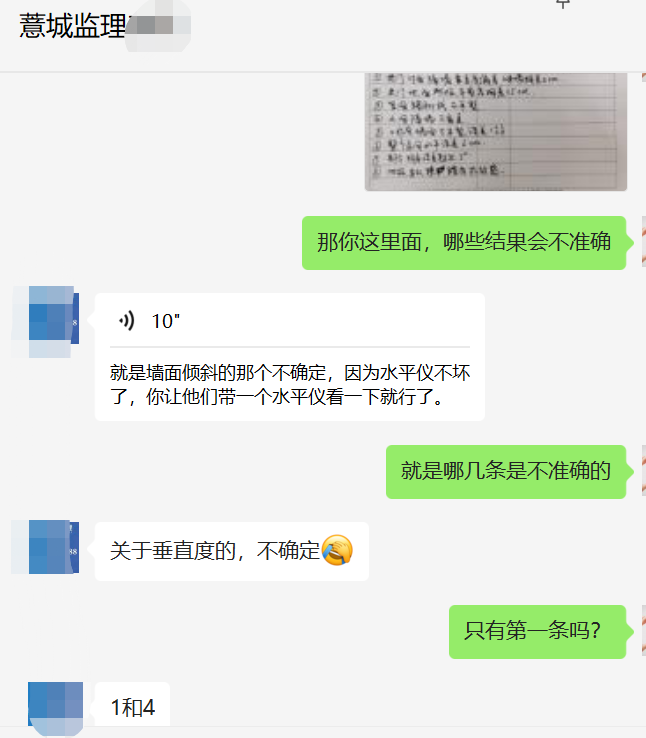Open the contact's avatar beside the 关于垂直度的 message
This screenshot has height=738, width=646.
(x=45, y=547)
